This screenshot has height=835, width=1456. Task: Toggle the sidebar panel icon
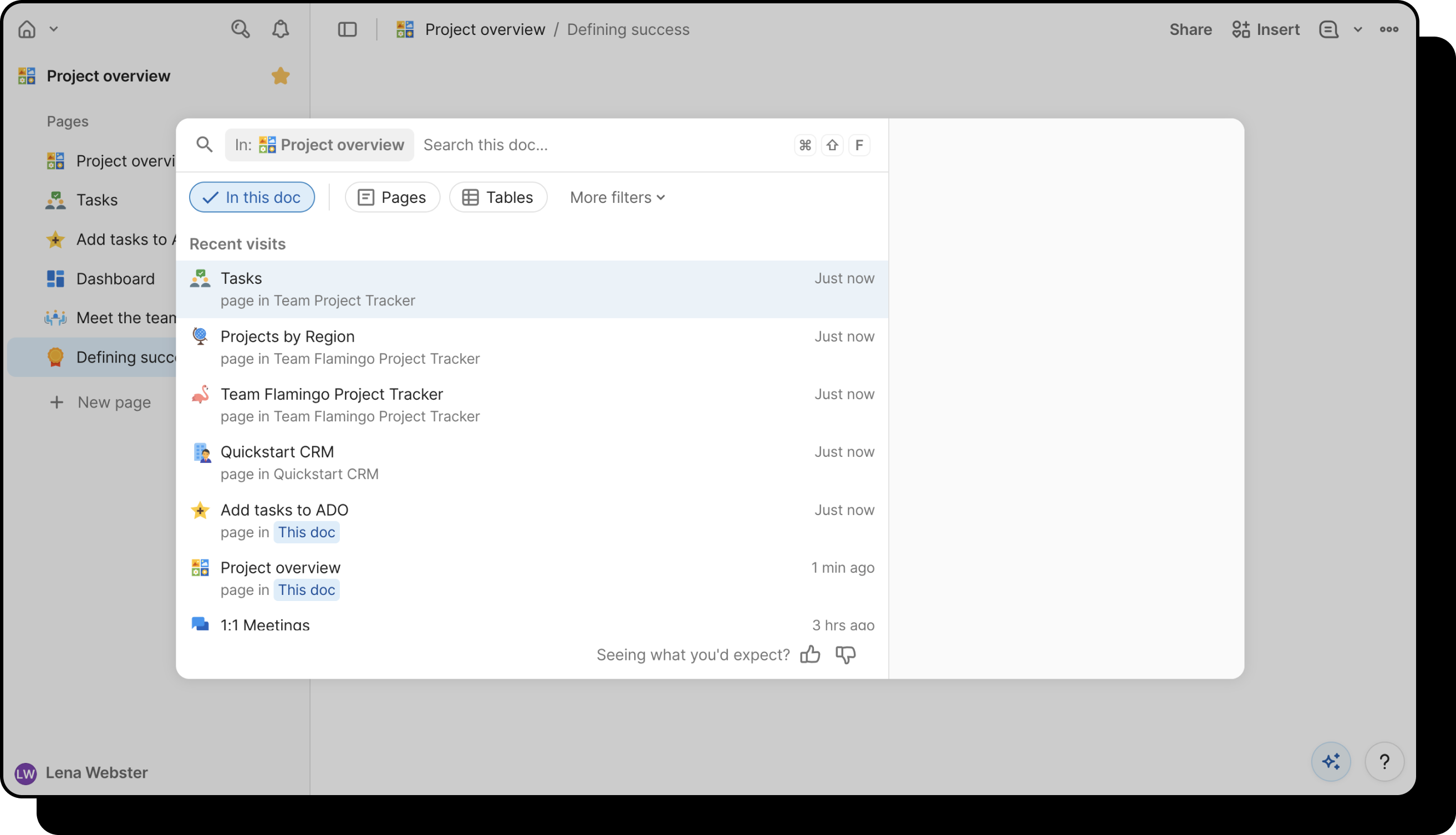click(347, 29)
